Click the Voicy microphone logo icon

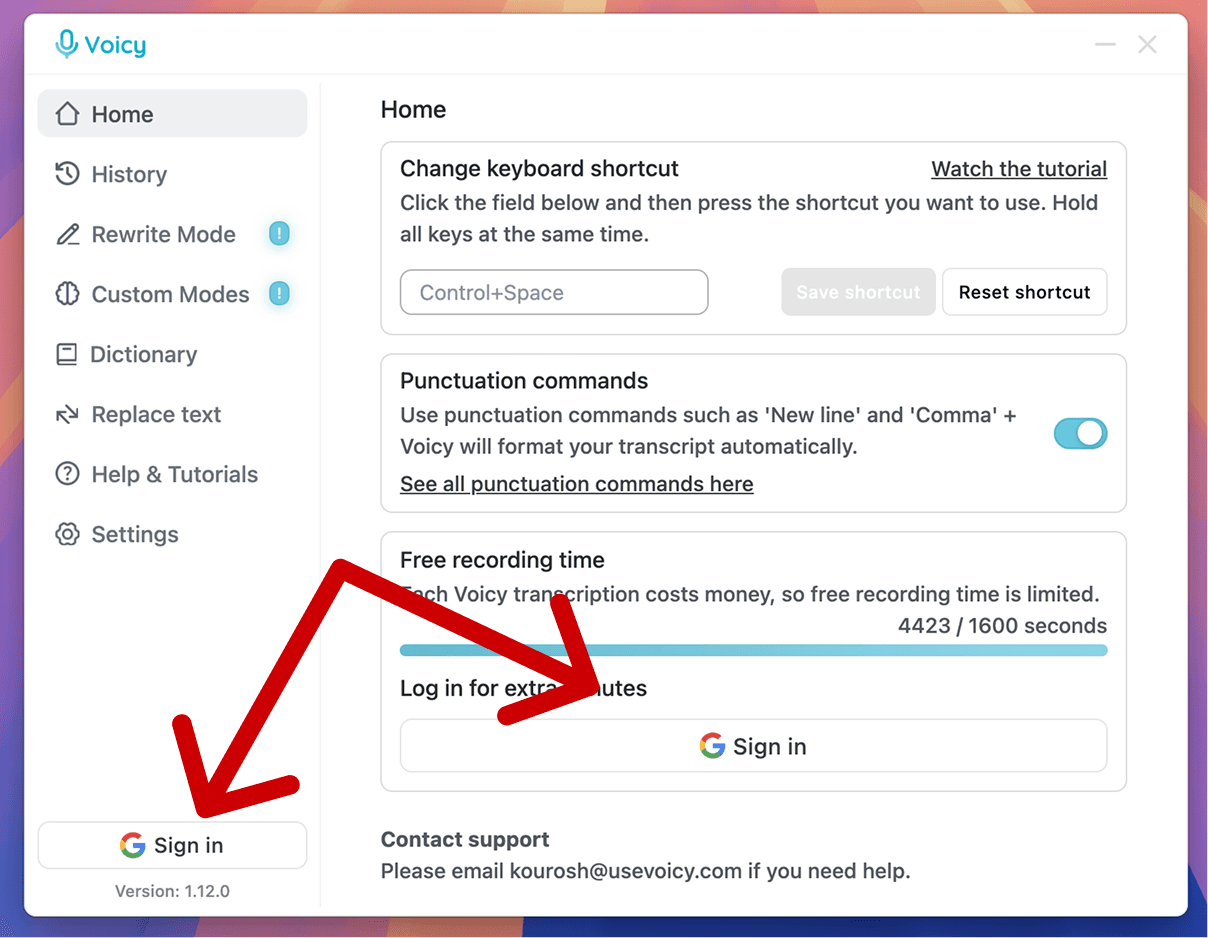pyautogui.click(x=67, y=44)
